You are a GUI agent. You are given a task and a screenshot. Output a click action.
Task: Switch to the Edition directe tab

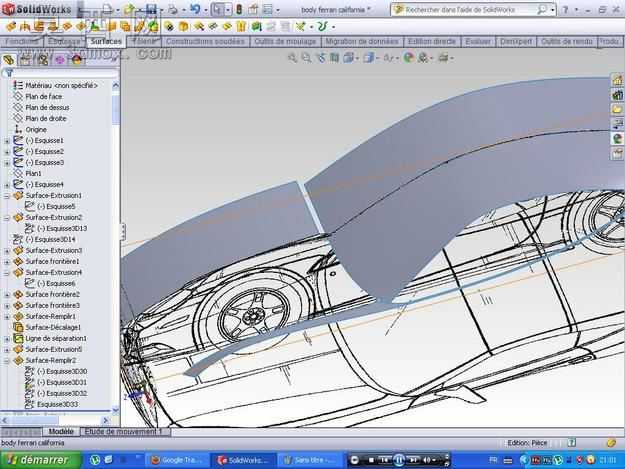tap(432, 41)
